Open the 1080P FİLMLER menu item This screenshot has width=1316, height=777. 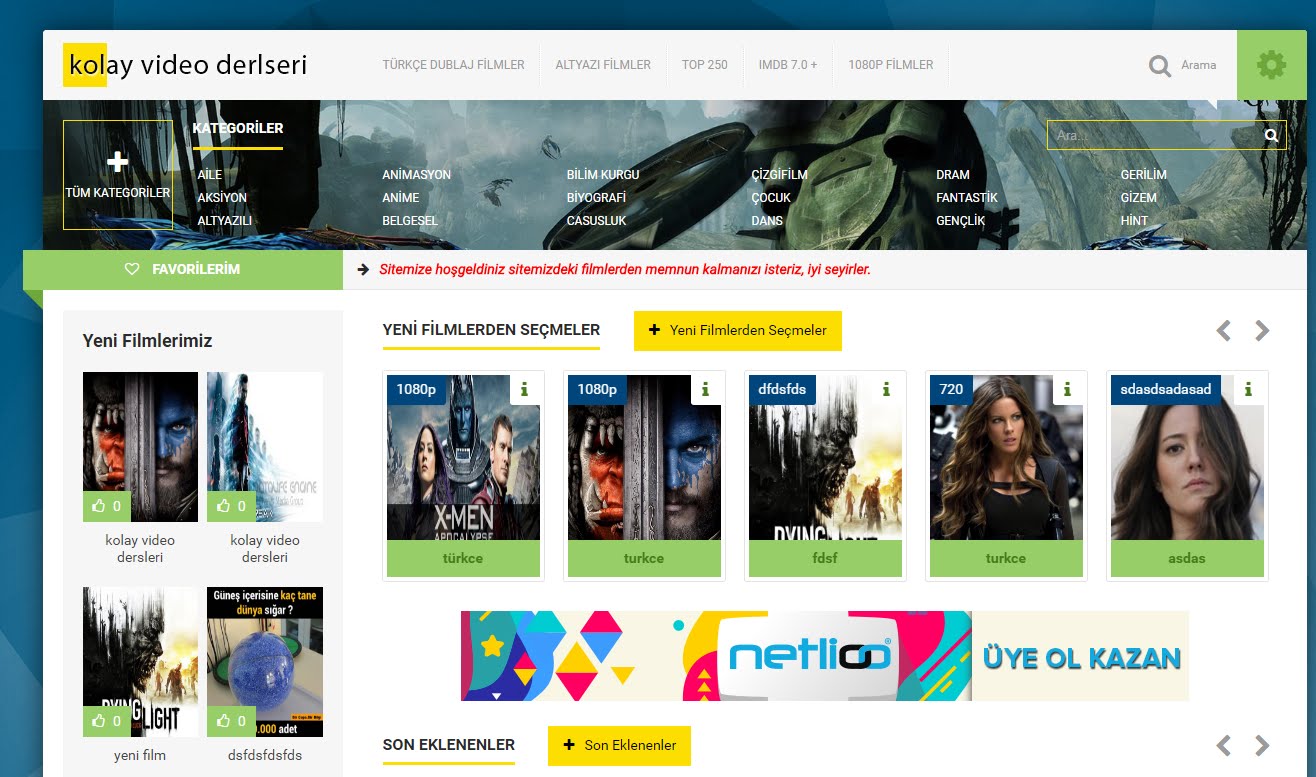tap(891, 64)
